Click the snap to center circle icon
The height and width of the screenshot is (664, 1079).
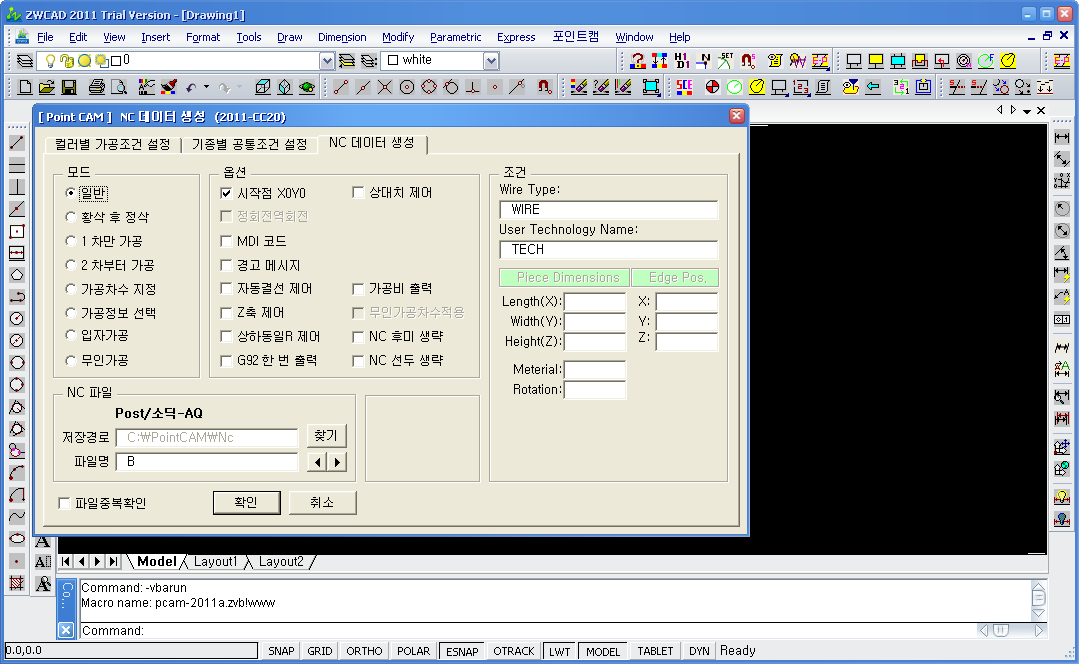pyautogui.click(x=407, y=87)
